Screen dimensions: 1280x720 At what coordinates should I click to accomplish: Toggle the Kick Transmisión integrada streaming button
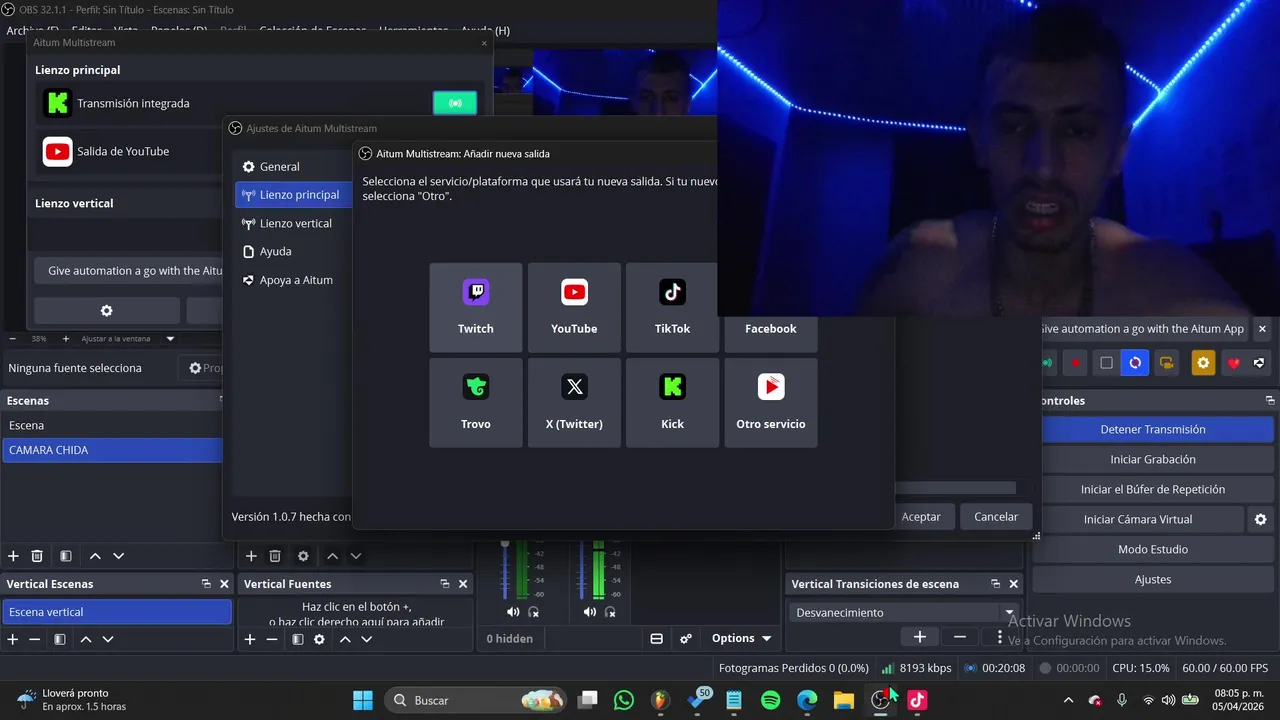[x=455, y=103]
